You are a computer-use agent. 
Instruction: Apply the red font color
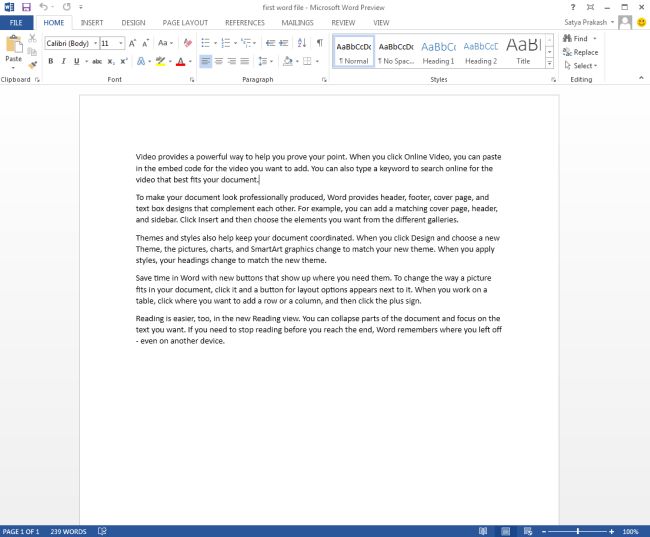click(181, 61)
